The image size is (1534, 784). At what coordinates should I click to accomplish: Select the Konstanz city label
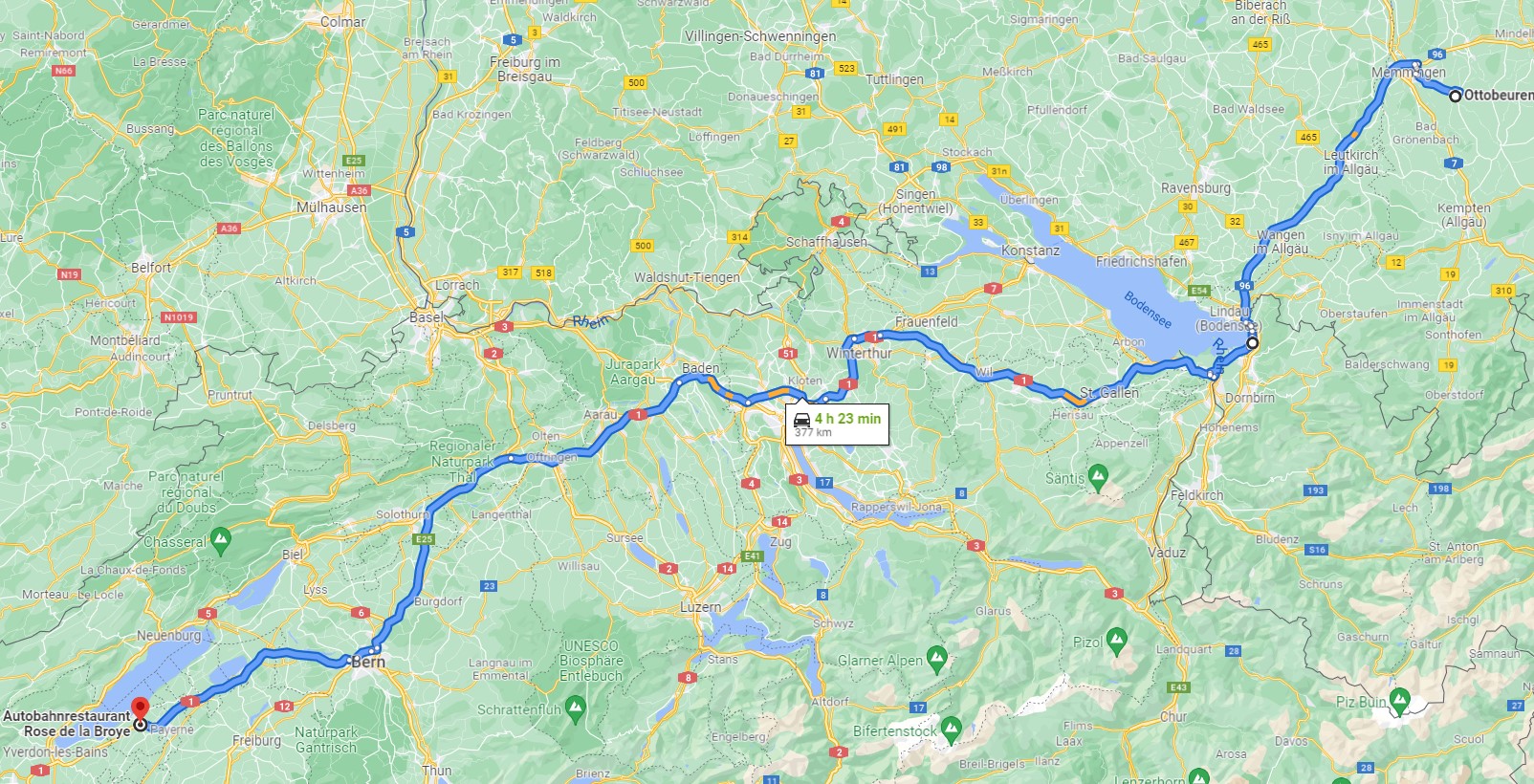point(1030,250)
